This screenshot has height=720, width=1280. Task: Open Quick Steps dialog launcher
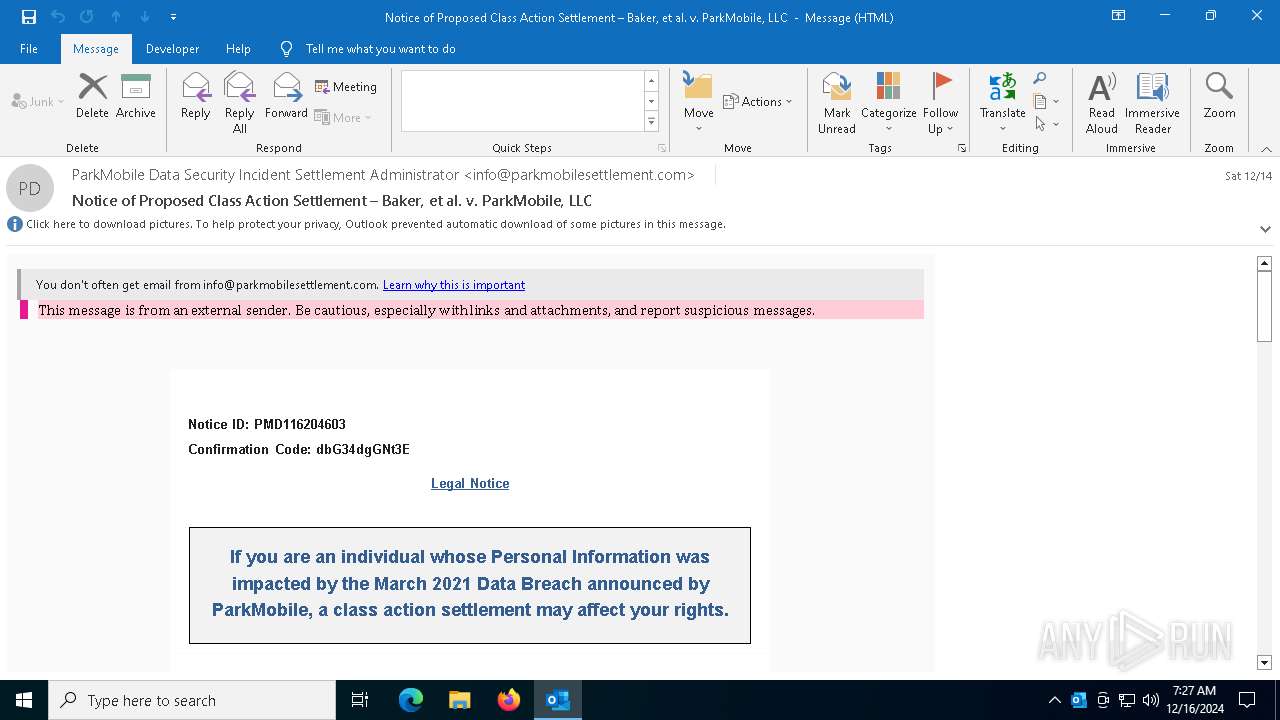tap(662, 148)
